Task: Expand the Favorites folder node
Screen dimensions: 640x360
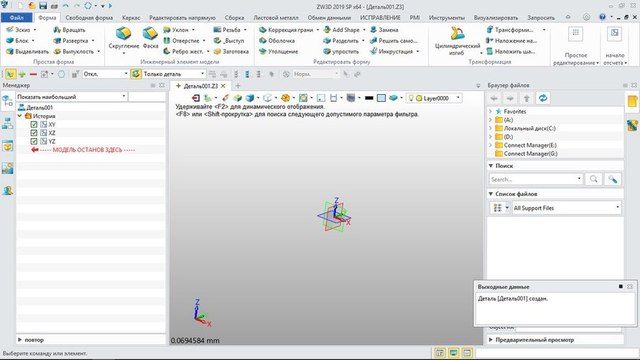Action: coord(490,111)
